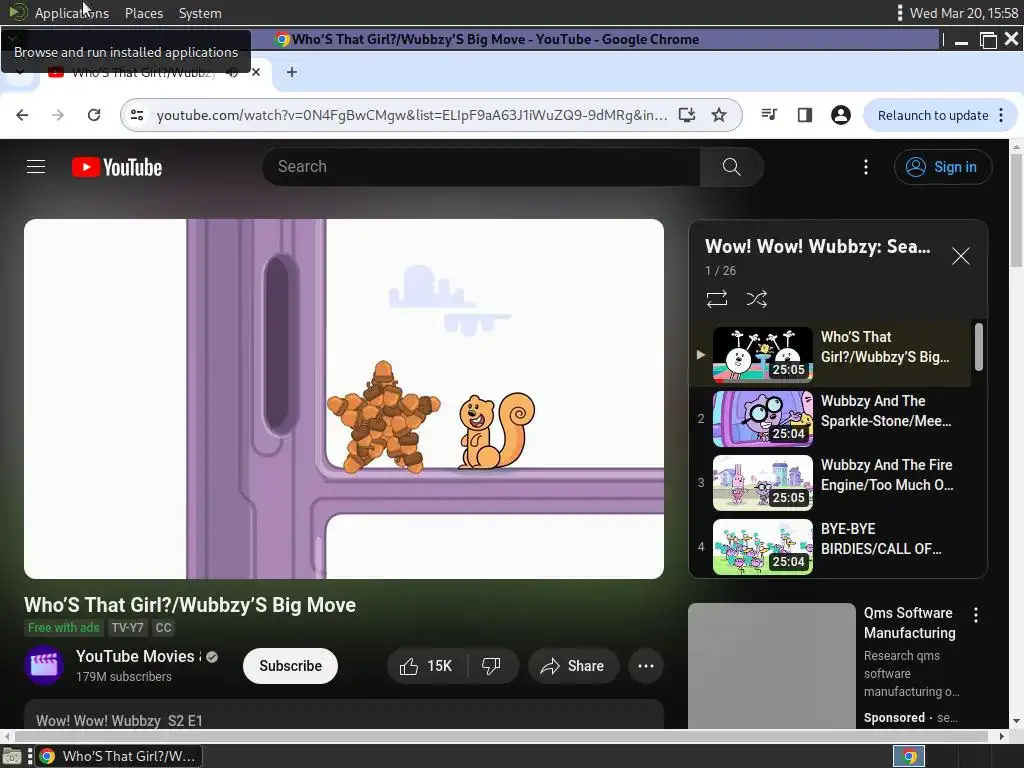Viewport: 1024px width, 768px height.
Task: Click the address bar URL
Action: coord(411,115)
